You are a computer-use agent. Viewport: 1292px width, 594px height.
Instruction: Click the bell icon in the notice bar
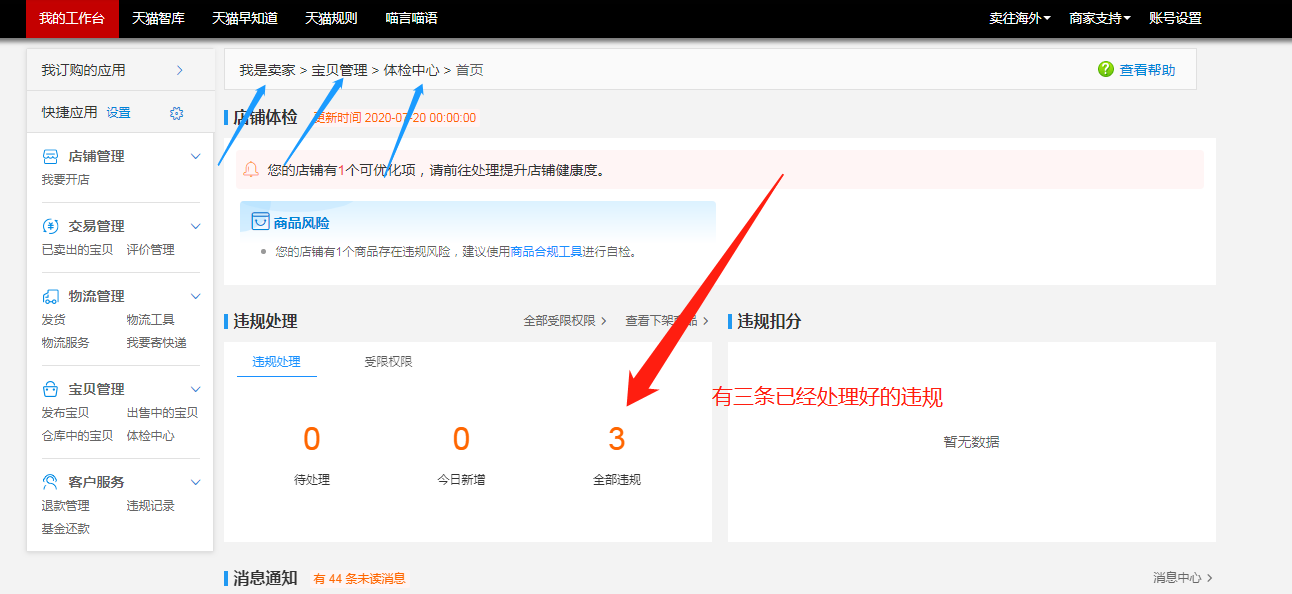click(251, 169)
